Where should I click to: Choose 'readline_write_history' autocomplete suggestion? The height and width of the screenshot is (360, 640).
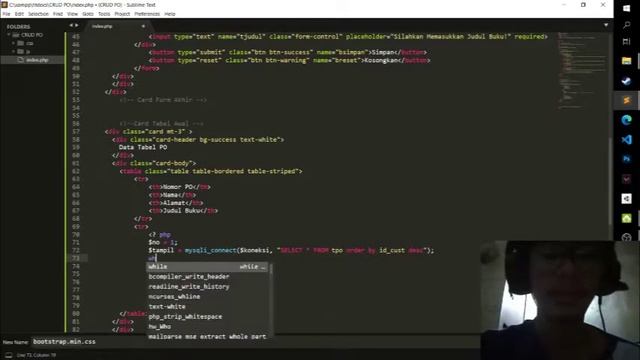(x=207, y=287)
